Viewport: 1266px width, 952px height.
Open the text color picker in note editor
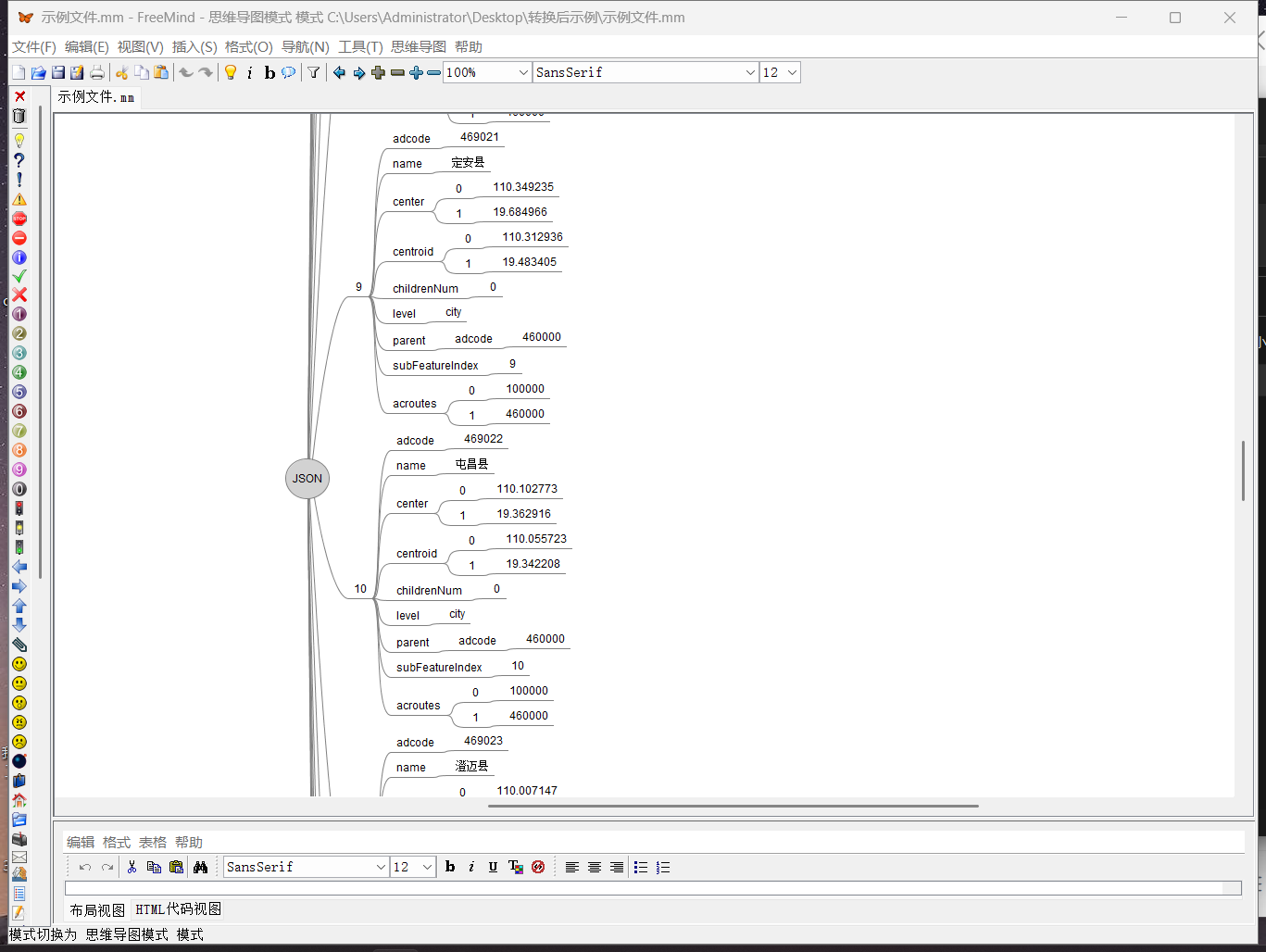tap(516, 867)
